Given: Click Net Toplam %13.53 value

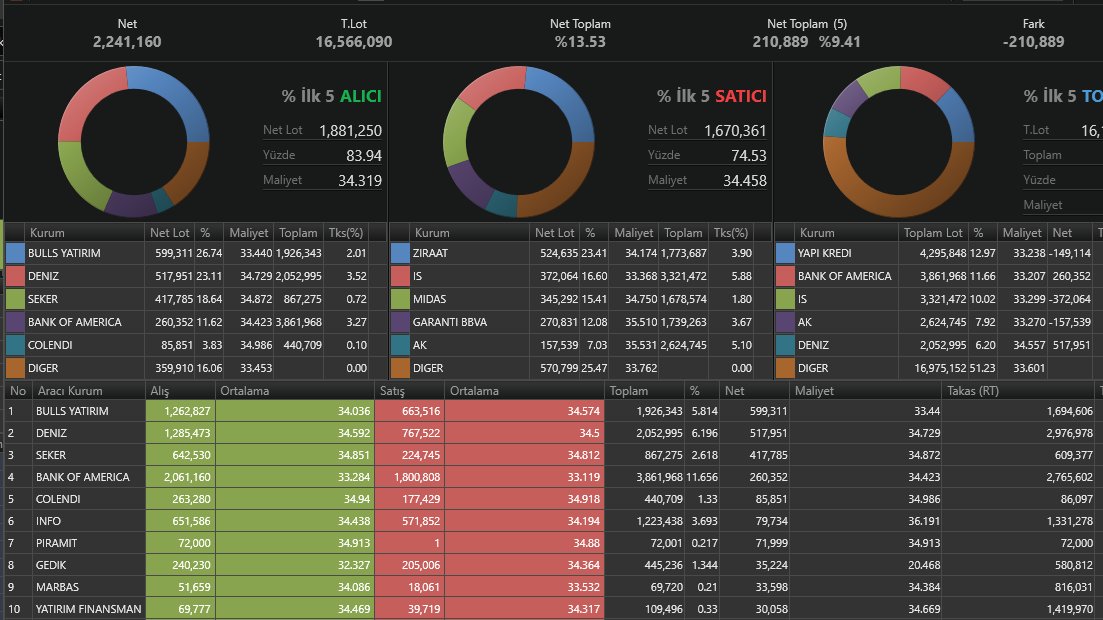Looking at the screenshot, I should point(580,42).
